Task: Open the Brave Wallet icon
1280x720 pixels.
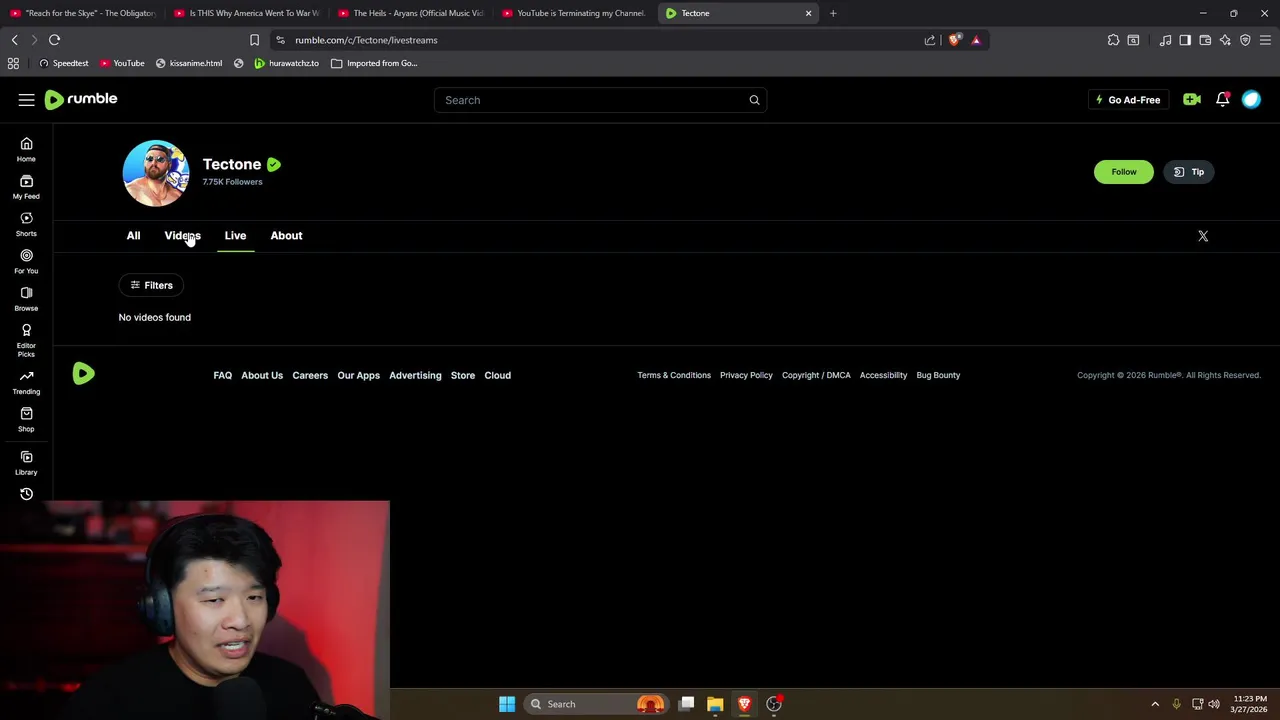Action: (1205, 40)
